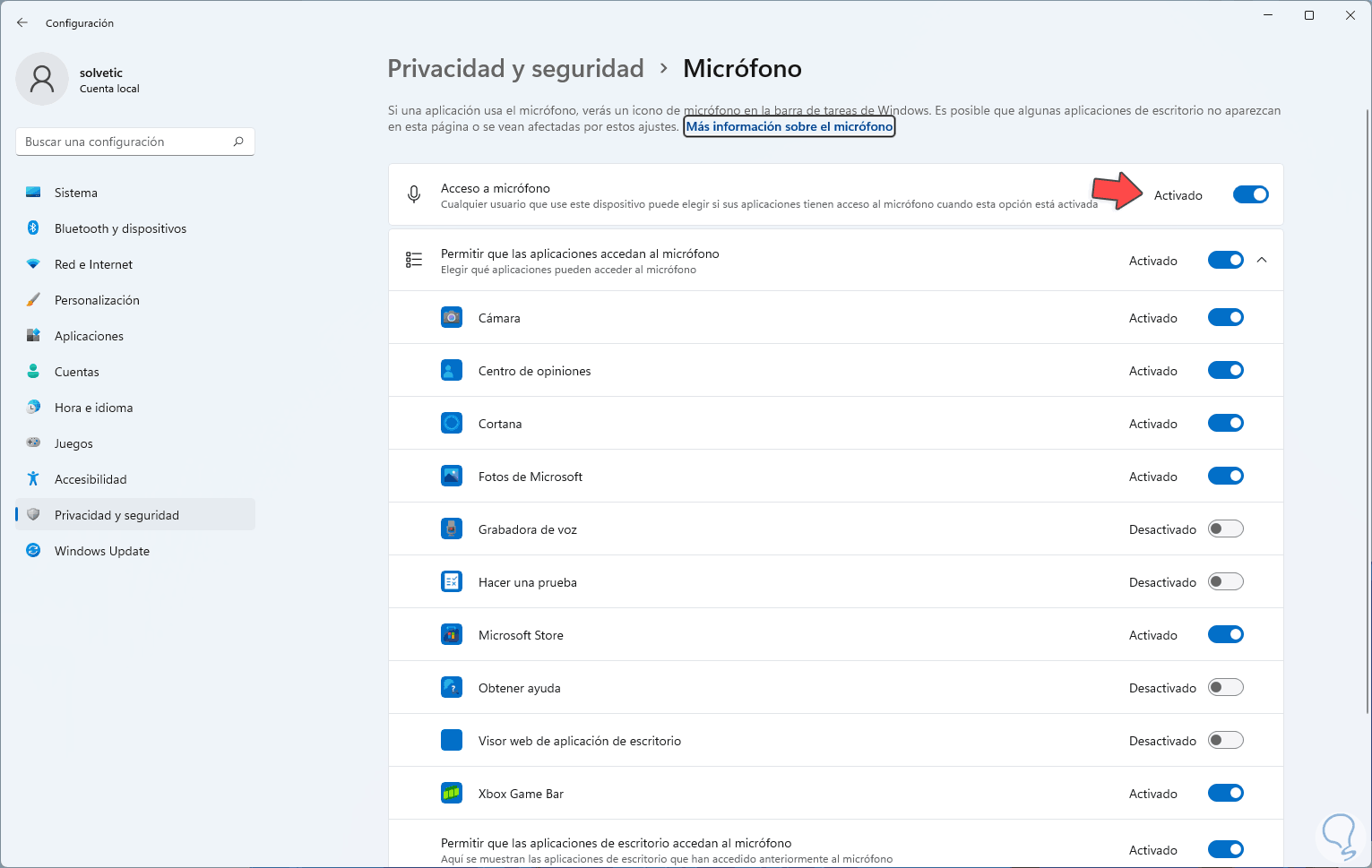
Task: Turn on Visor web de aplicación toggle
Action: click(x=1226, y=740)
